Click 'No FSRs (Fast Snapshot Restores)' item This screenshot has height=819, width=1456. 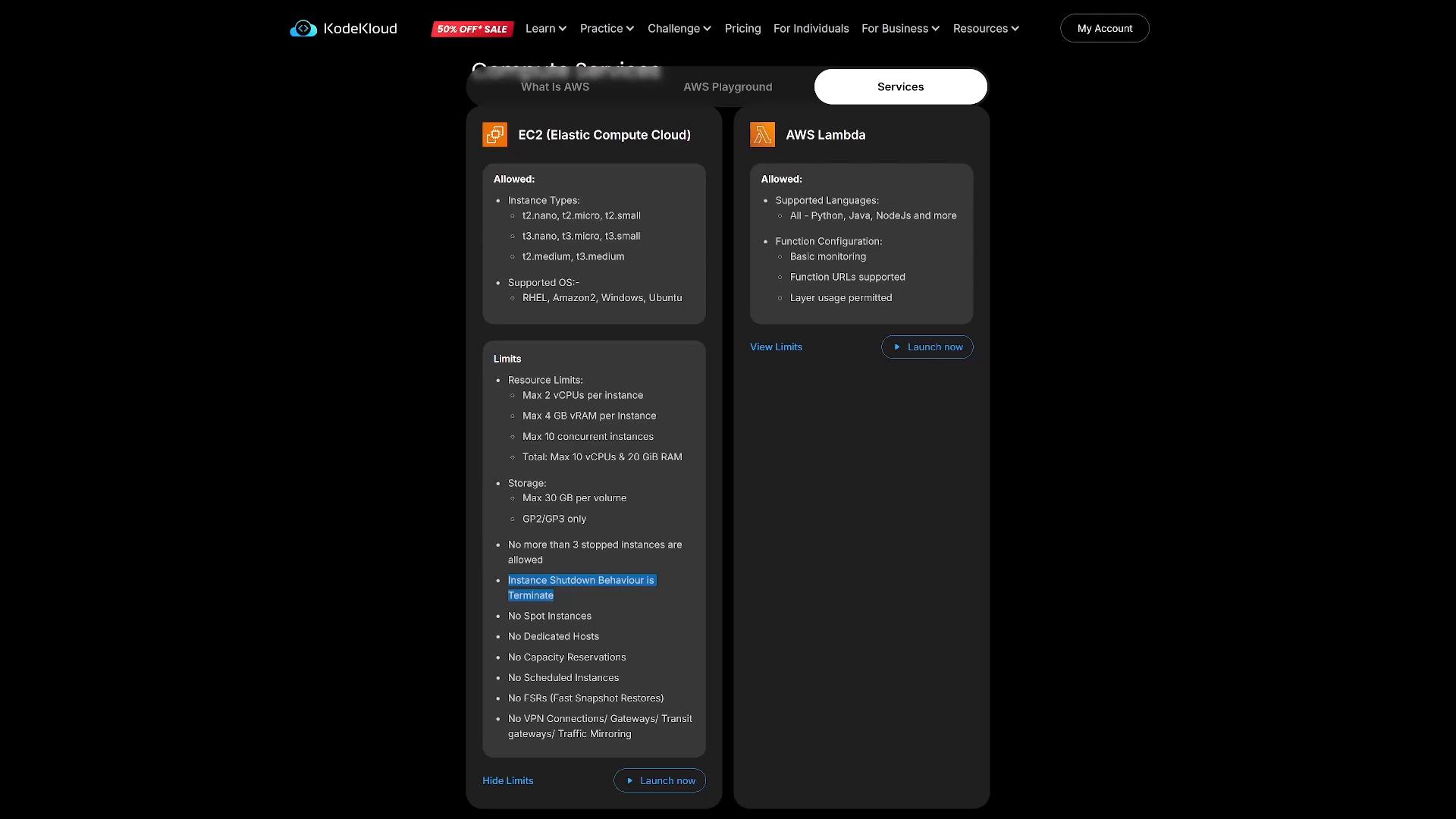pos(586,698)
